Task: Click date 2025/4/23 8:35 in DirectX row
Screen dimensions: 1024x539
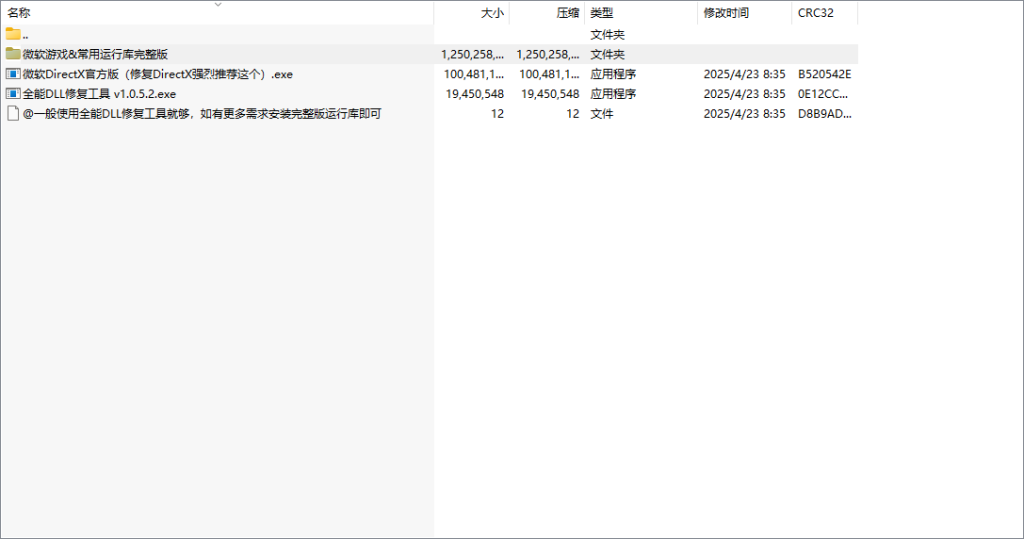Action: point(744,74)
